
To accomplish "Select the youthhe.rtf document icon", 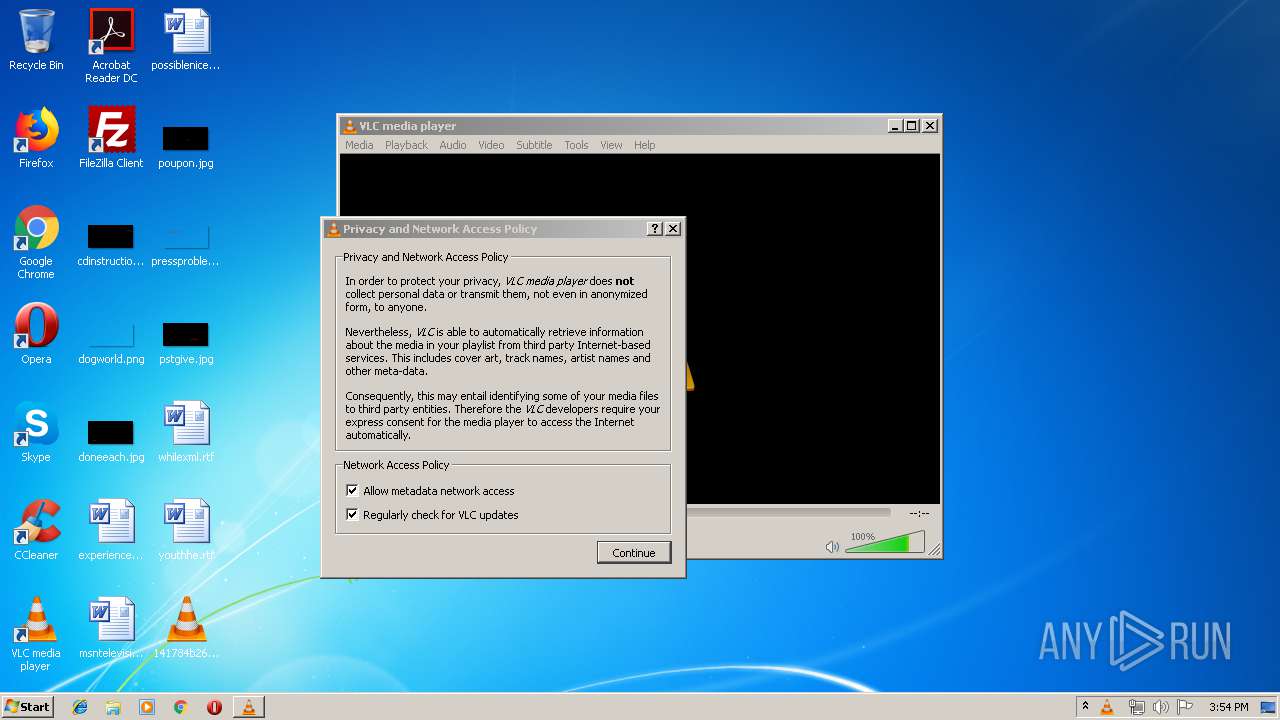I will (x=186, y=531).
